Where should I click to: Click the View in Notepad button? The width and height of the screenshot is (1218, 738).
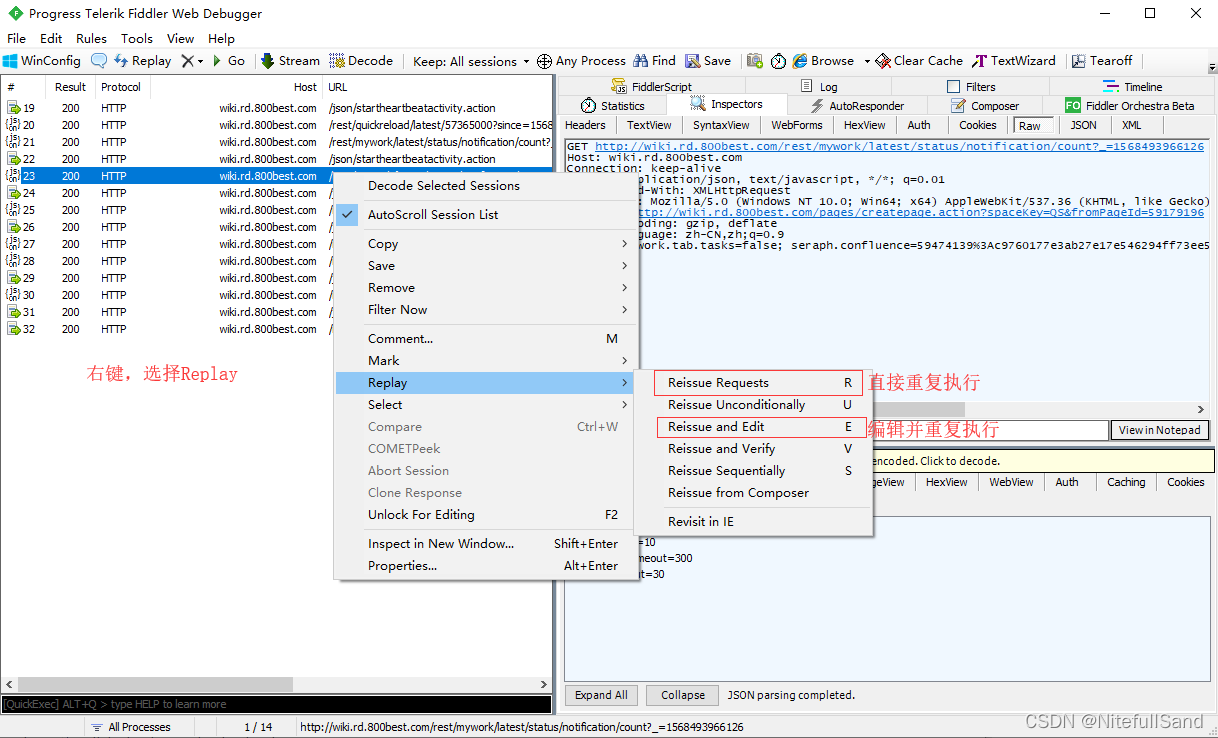click(x=1159, y=430)
